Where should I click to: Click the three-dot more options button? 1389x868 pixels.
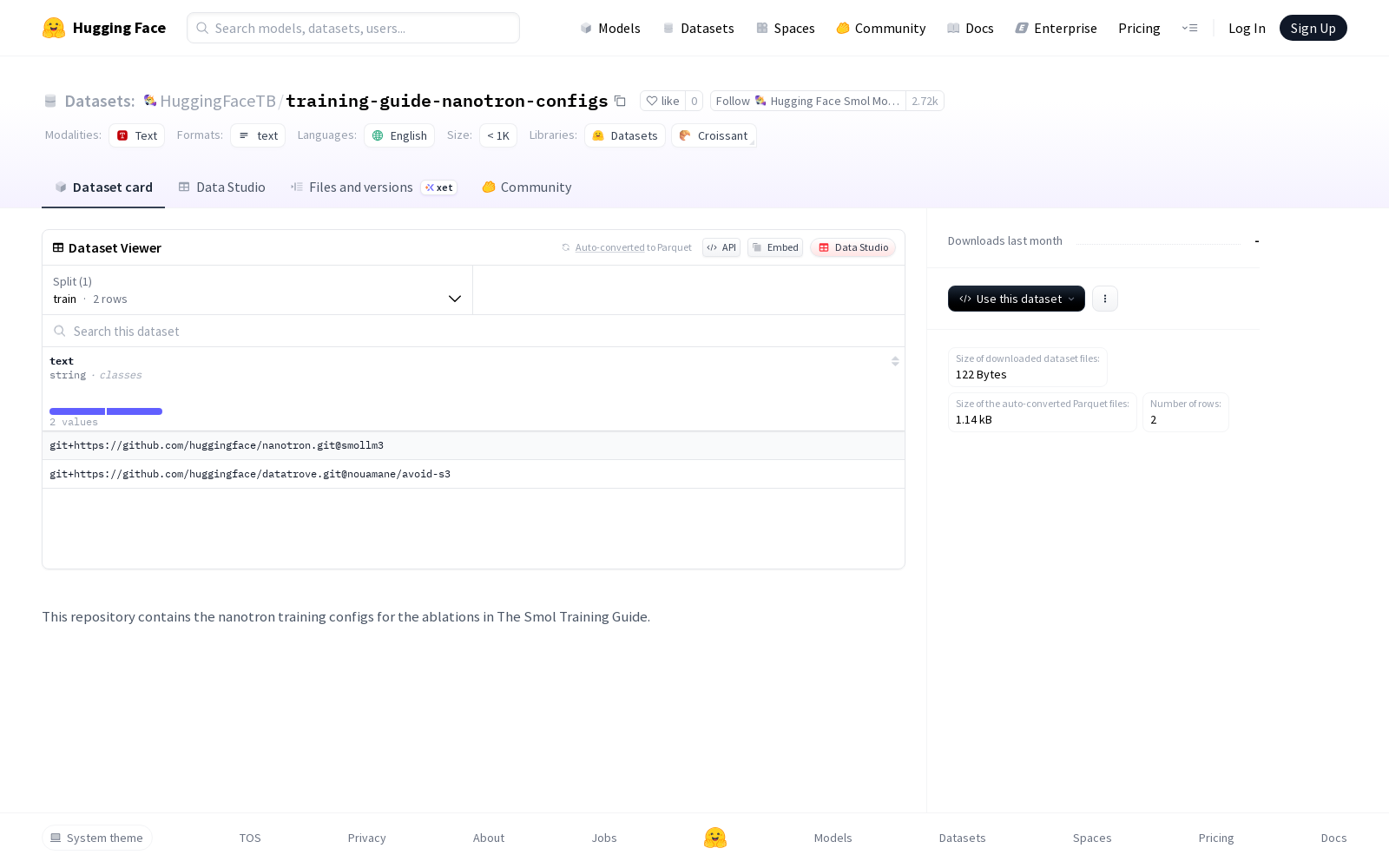(x=1105, y=299)
